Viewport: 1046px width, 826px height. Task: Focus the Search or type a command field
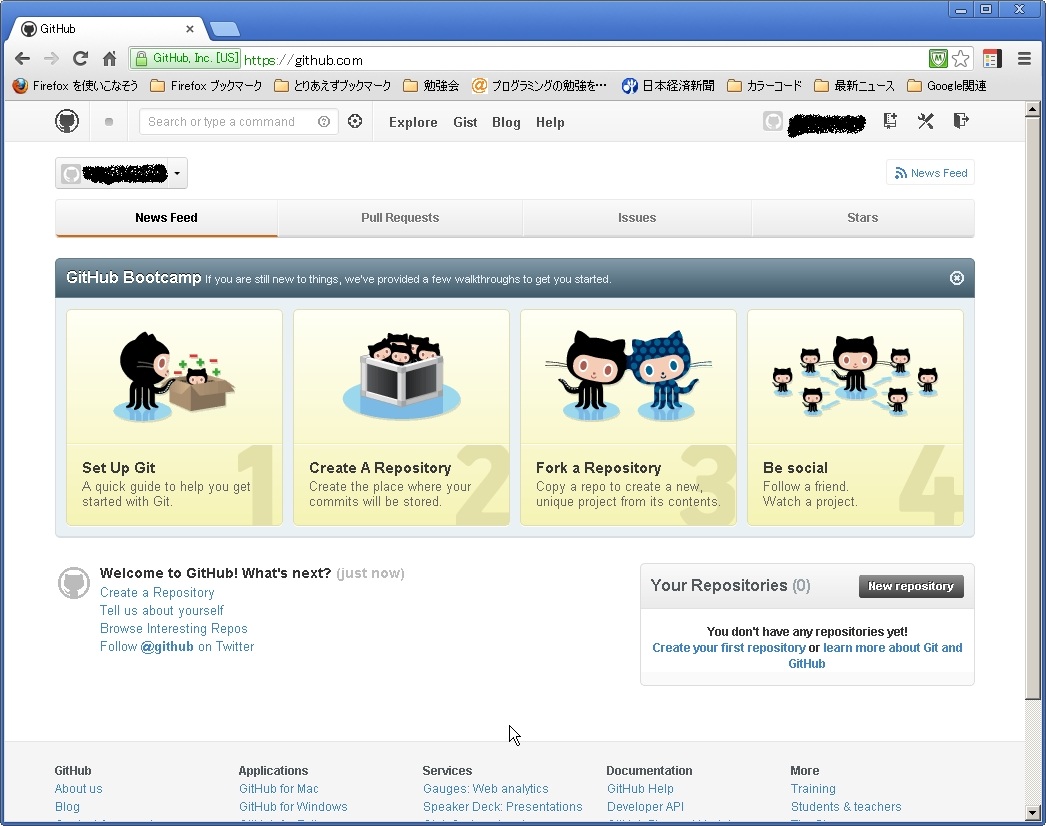(239, 121)
